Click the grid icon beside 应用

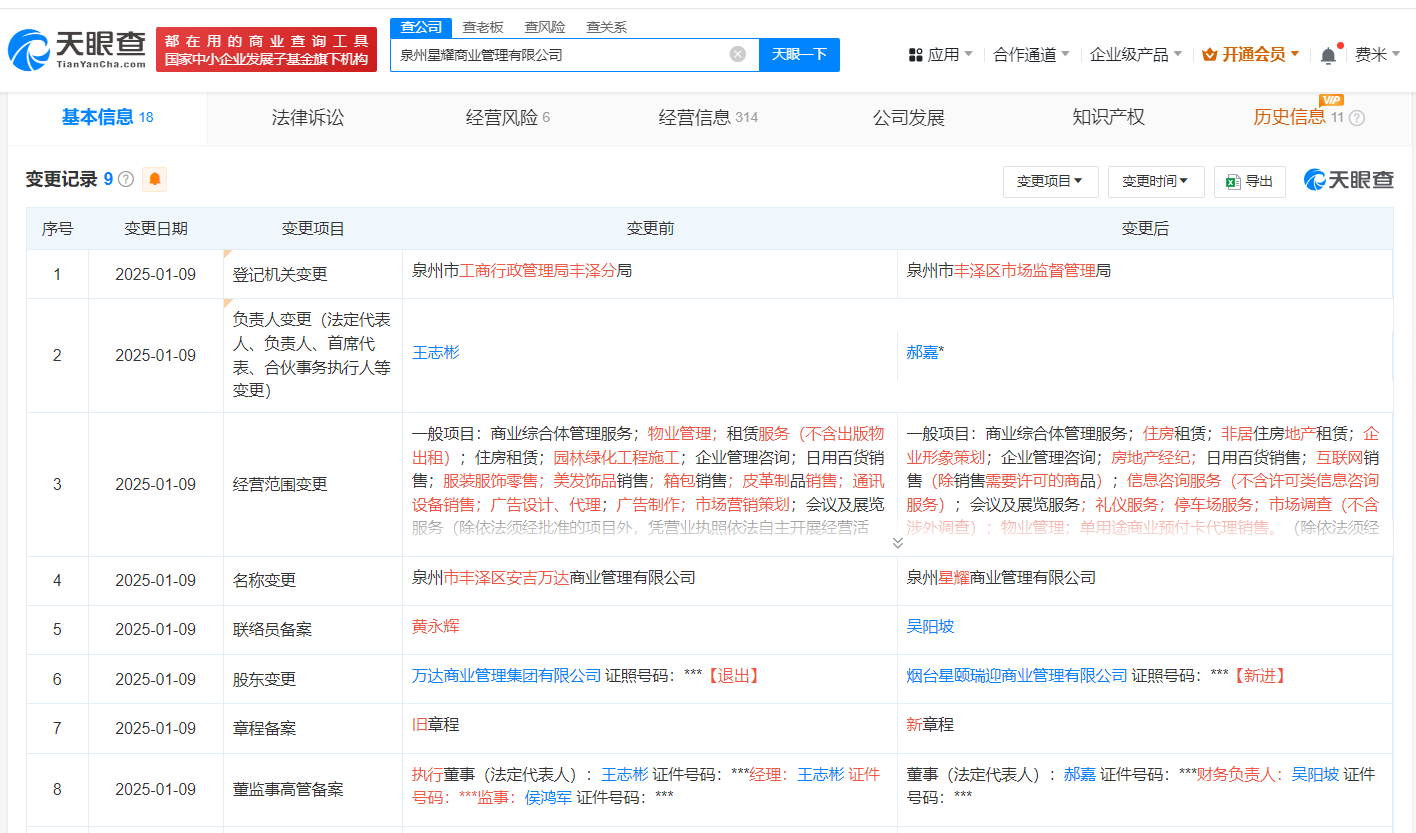[914, 53]
